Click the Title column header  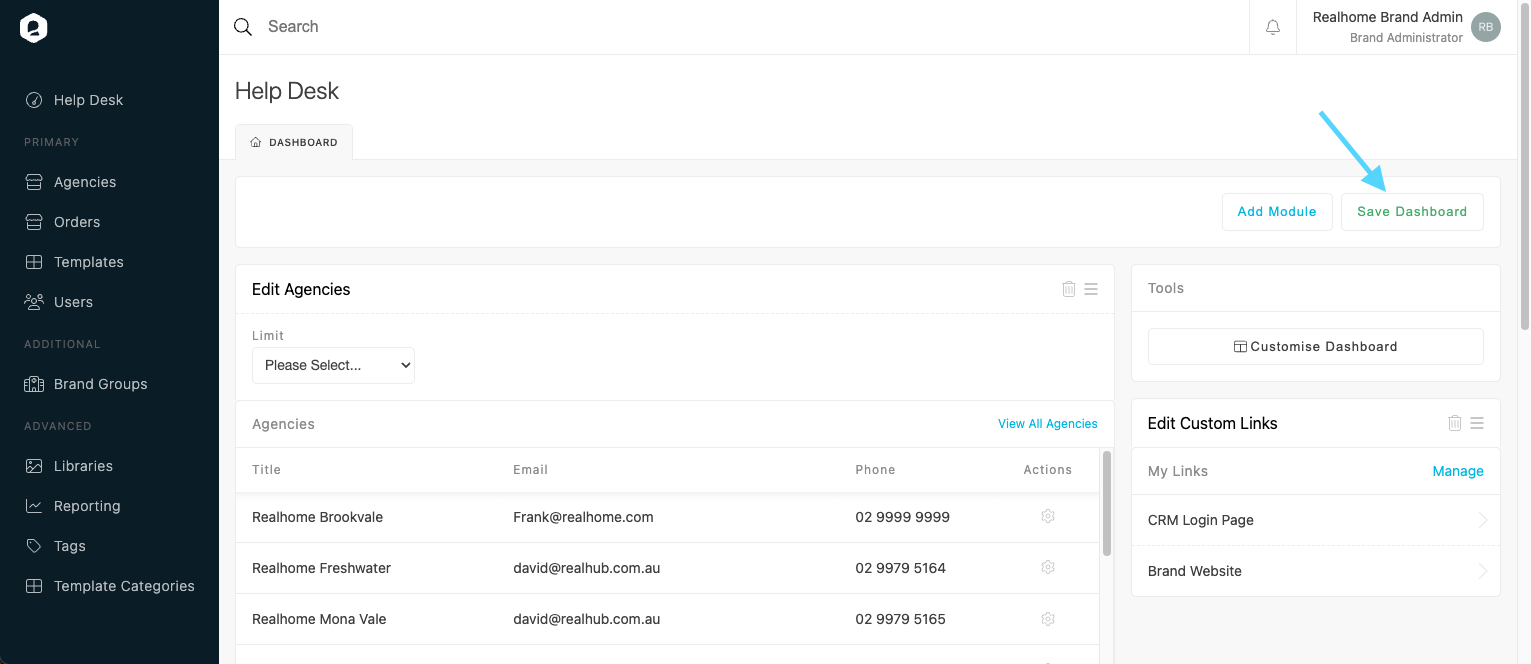point(266,470)
